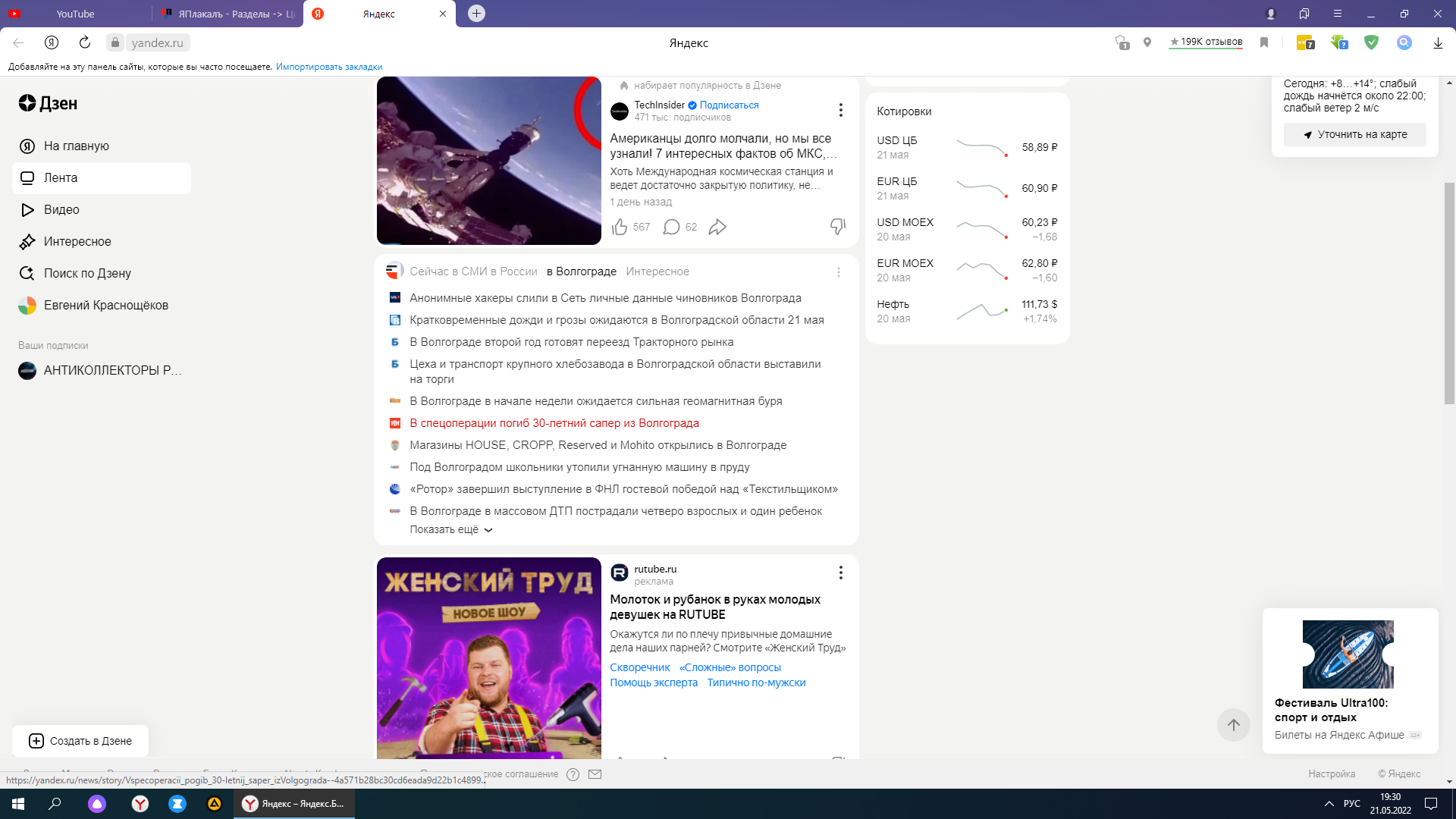Screen dimensions: 1456x819
Task: Open the «Ротор» ФНЛ match news
Action: click(623, 489)
